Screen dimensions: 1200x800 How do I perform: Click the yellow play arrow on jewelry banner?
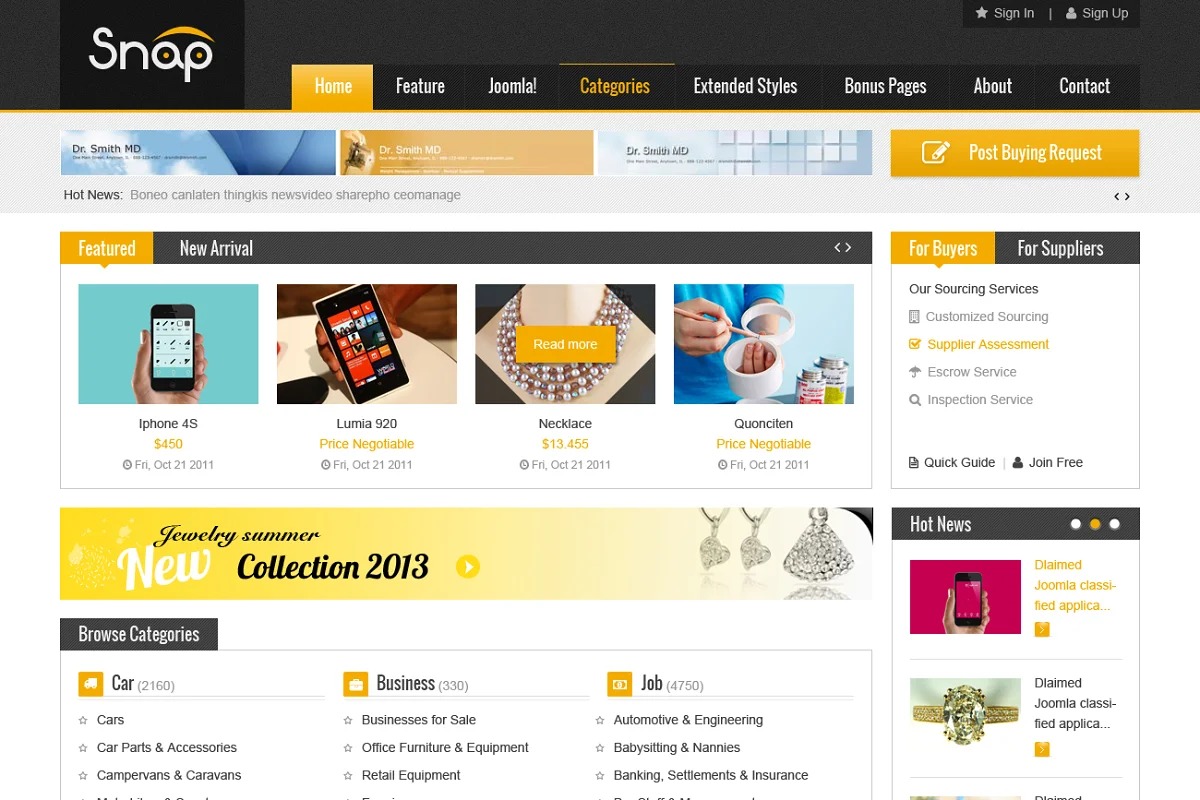pos(468,567)
